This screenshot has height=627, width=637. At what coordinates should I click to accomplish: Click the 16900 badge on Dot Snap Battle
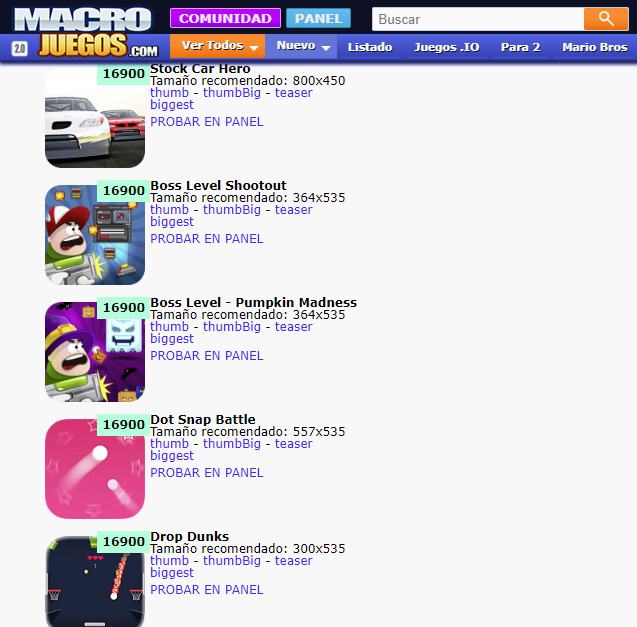tap(124, 425)
